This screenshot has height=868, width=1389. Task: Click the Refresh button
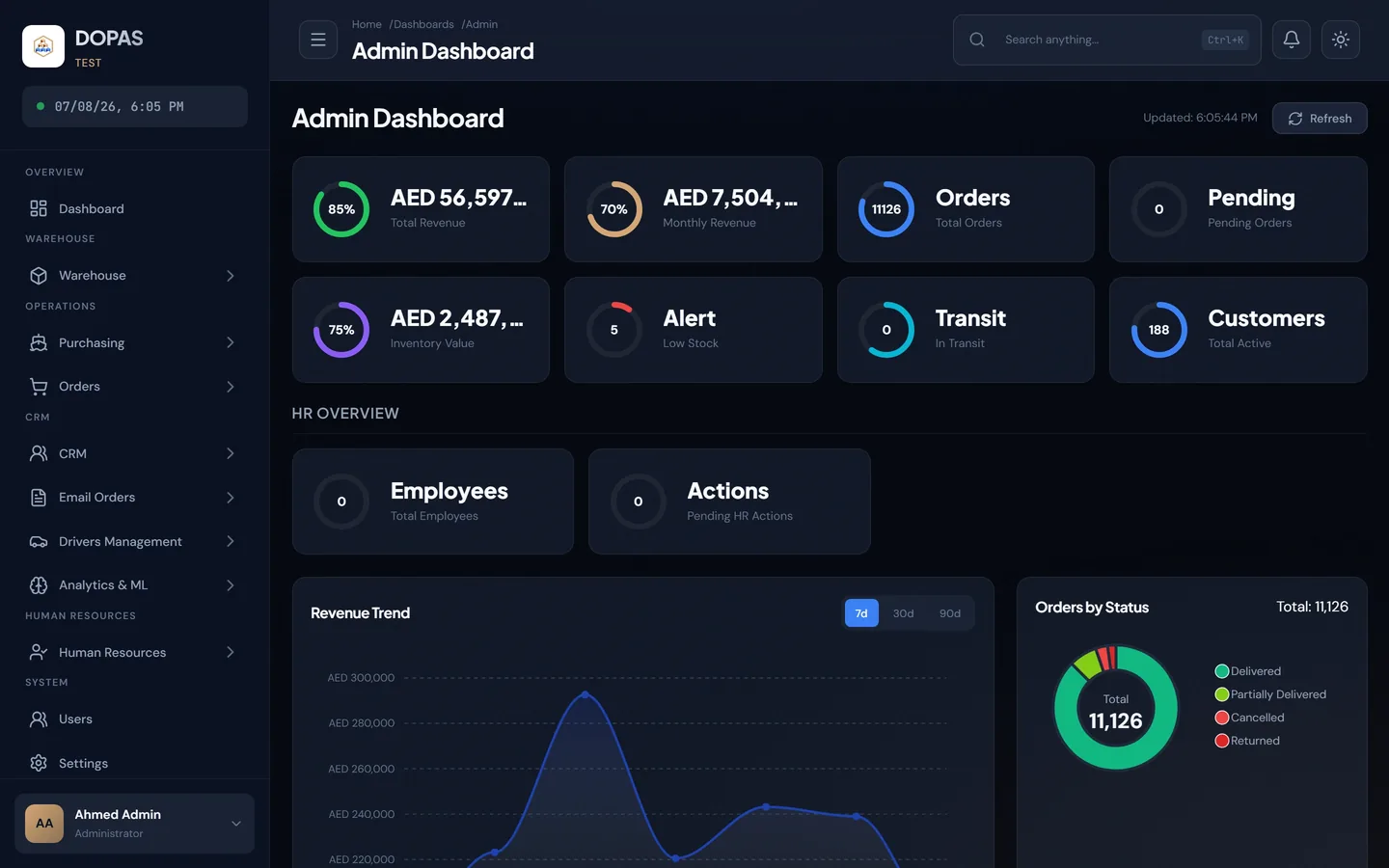tap(1320, 118)
